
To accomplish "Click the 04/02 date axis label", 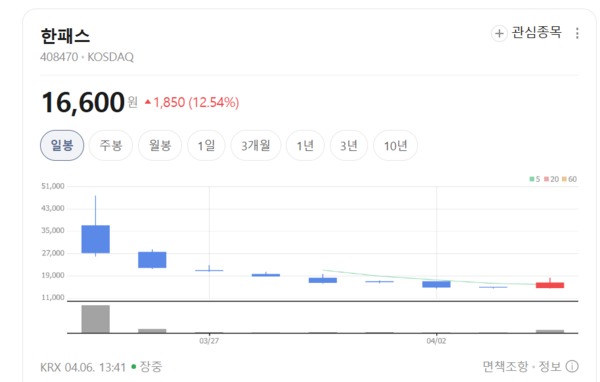I will point(436,341).
